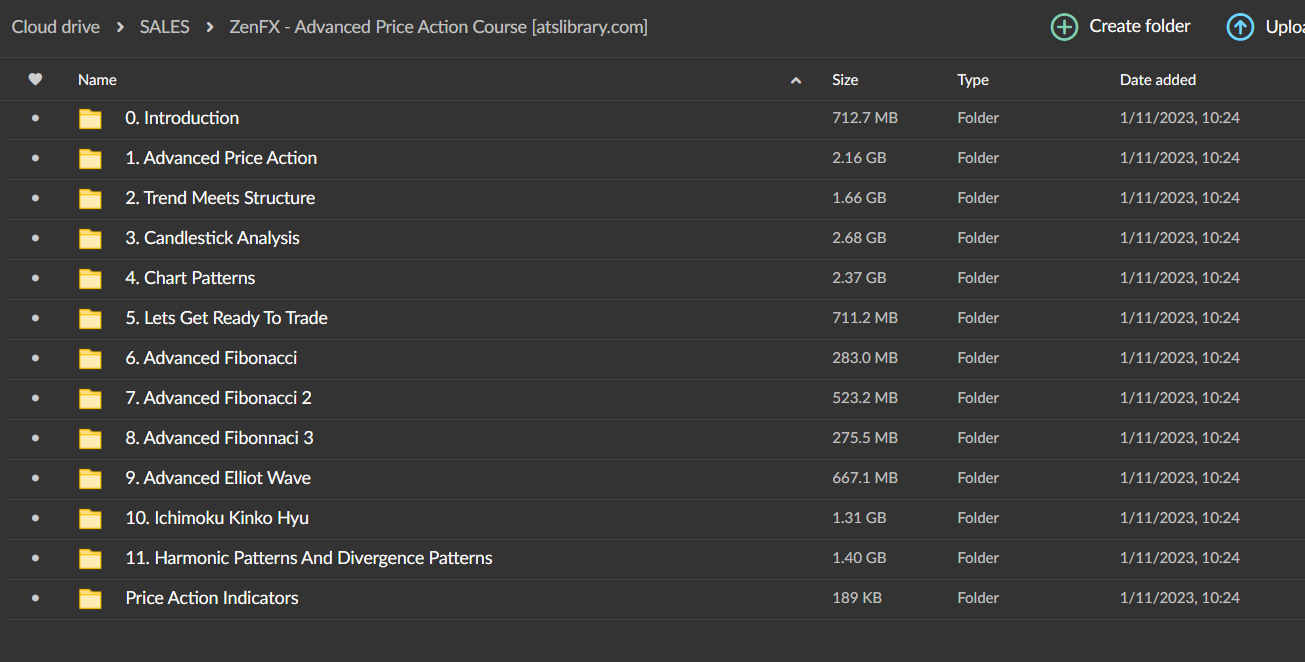Click the folder icon for "6. Advanced Fibonacci"

tap(90, 358)
